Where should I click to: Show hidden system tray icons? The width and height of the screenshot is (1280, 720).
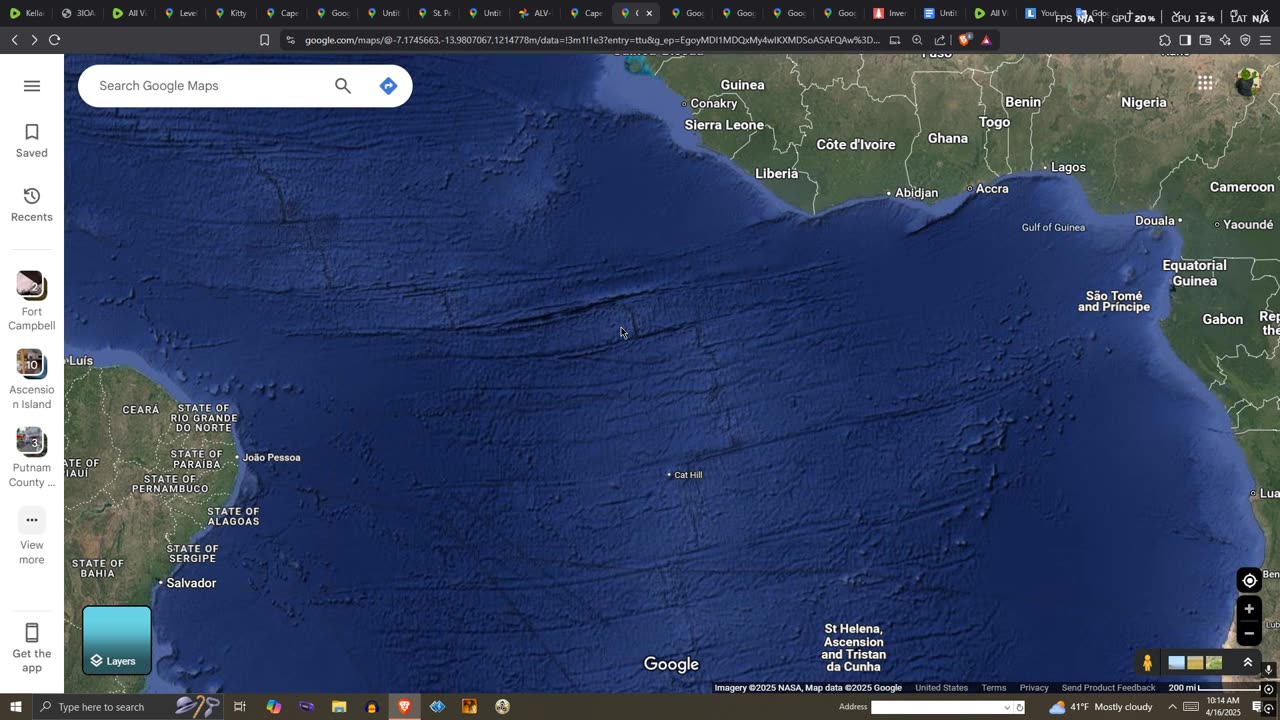coord(1172,707)
